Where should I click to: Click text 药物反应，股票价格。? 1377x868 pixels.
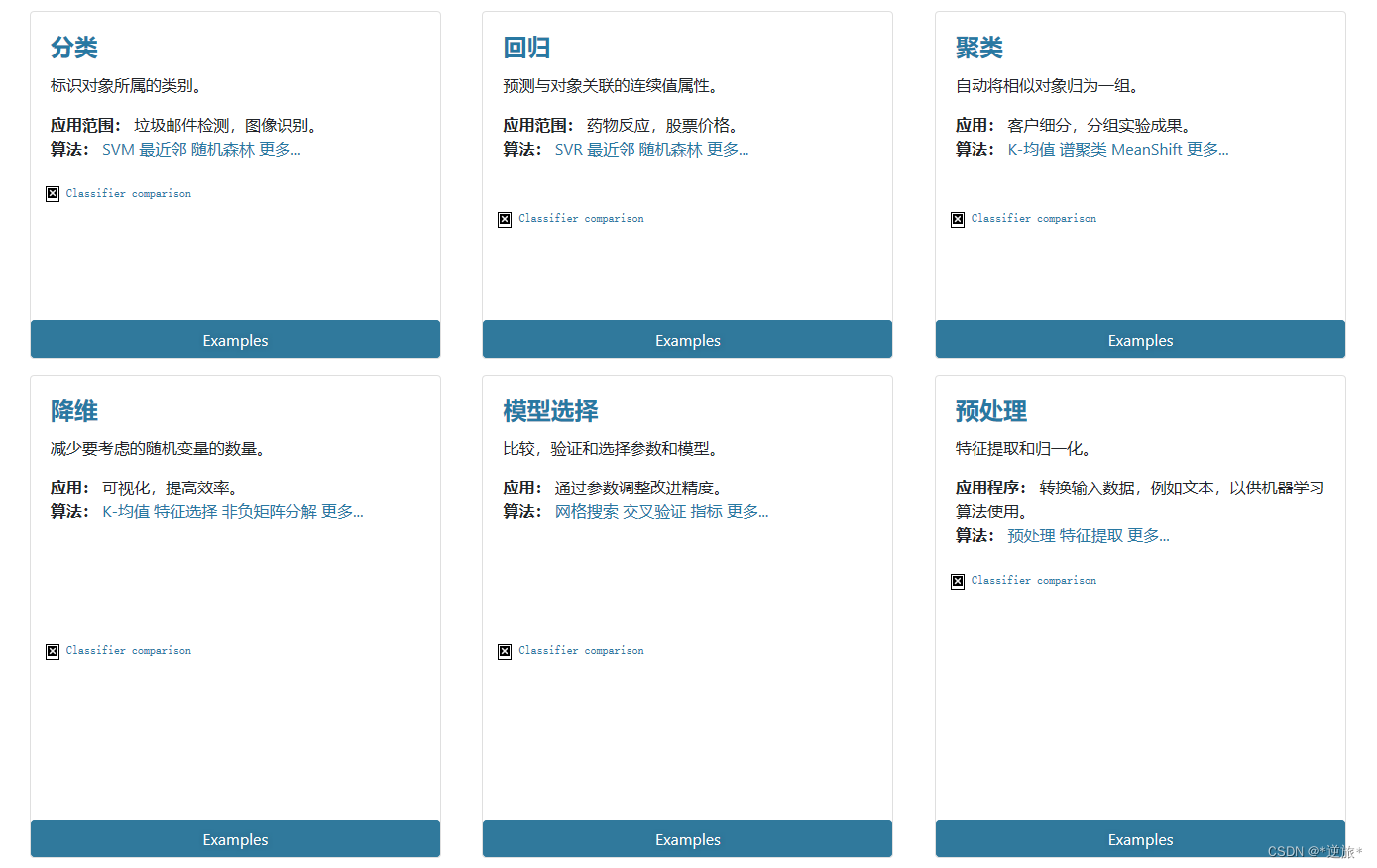click(665, 126)
